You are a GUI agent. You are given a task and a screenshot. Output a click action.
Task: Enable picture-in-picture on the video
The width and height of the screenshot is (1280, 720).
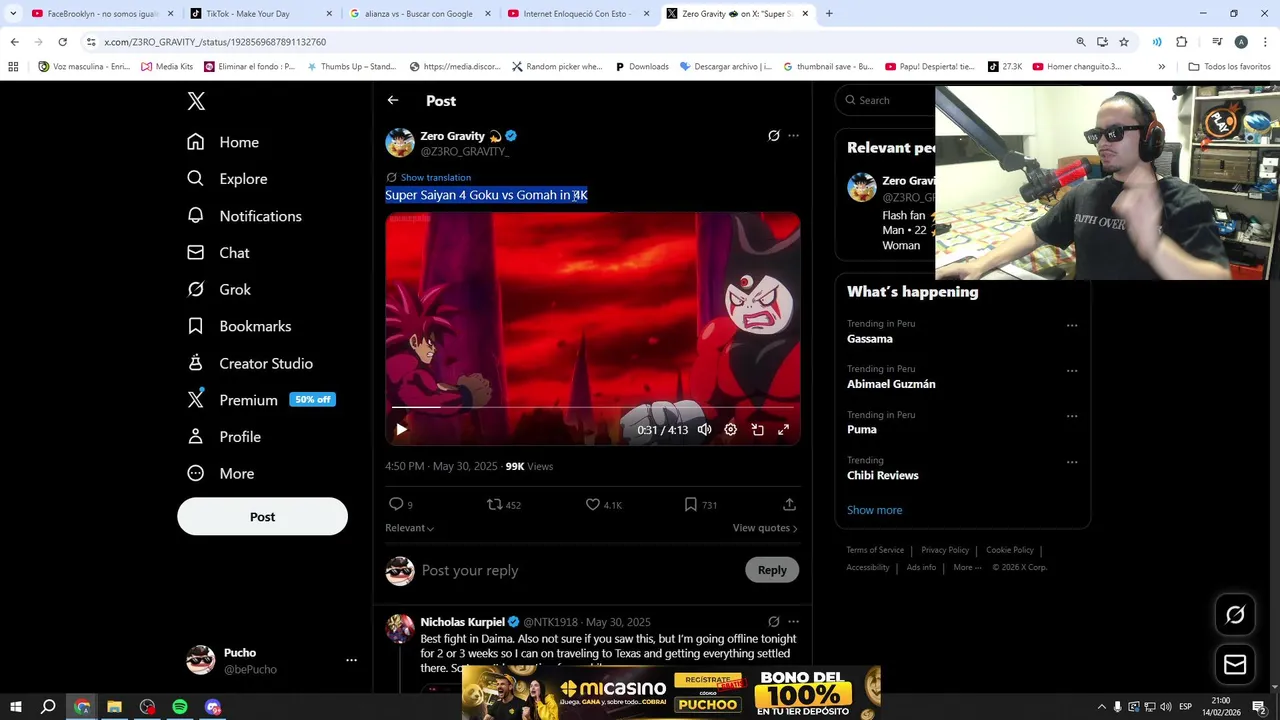pos(757,430)
